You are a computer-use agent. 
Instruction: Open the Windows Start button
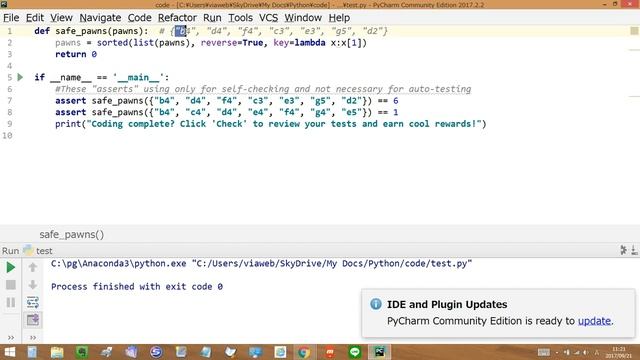tap(9, 352)
